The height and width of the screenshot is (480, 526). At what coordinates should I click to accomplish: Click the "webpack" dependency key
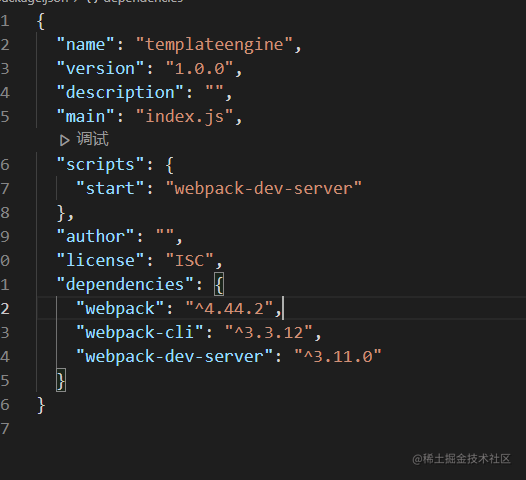point(120,309)
